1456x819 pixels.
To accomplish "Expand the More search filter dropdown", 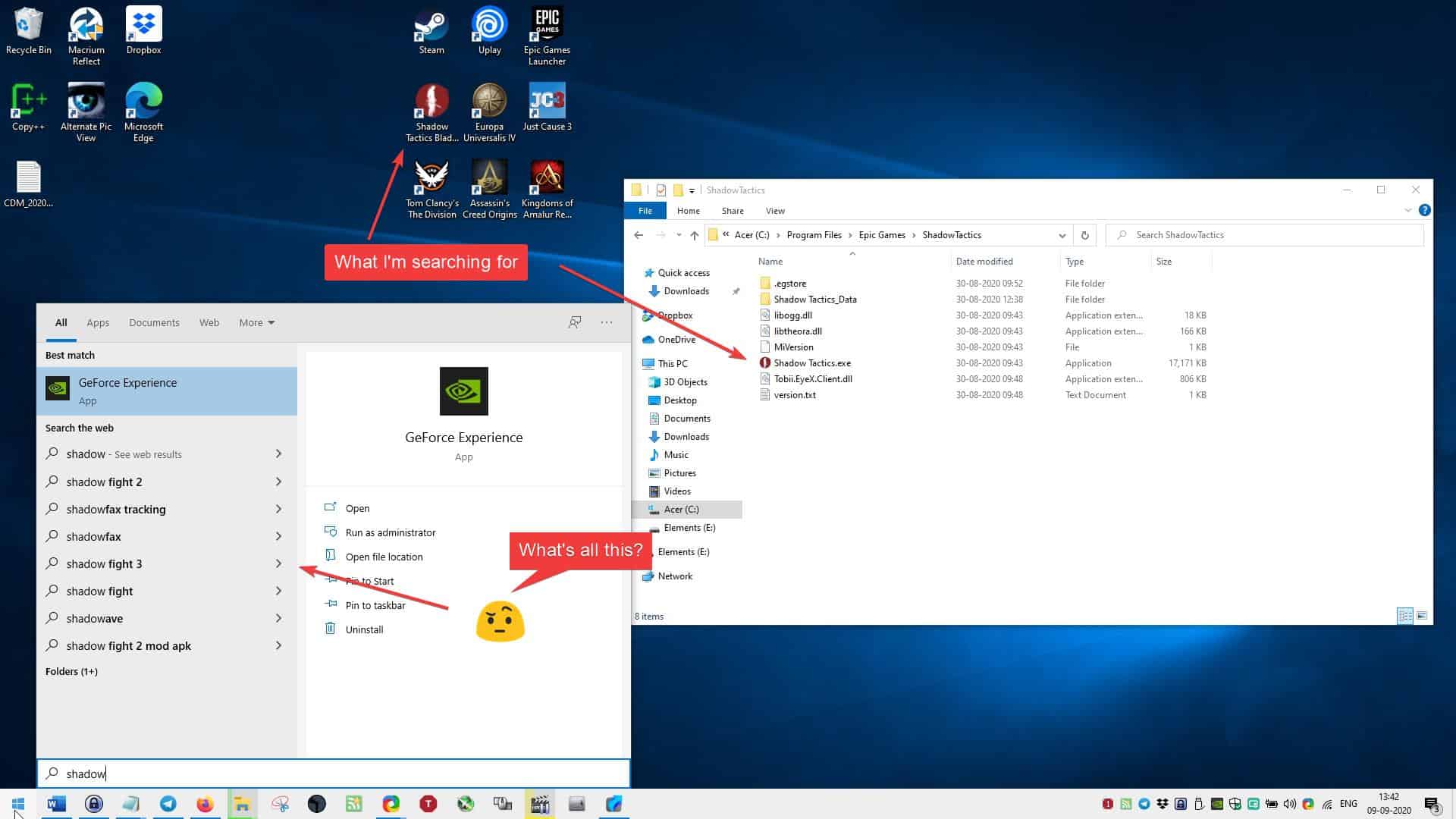I will tap(256, 322).
